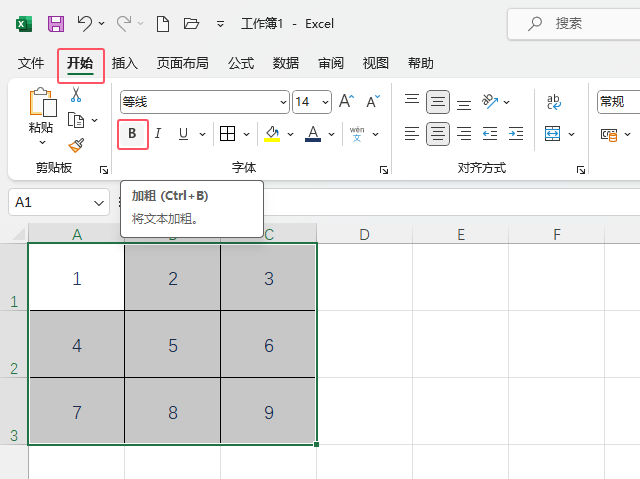Align text right
The image size is (640, 479).
tap(464, 134)
